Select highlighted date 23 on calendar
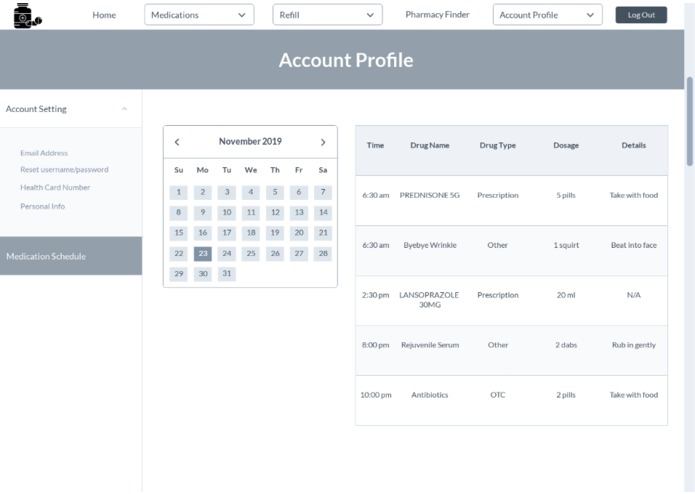695x494 pixels. pos(203,254)
